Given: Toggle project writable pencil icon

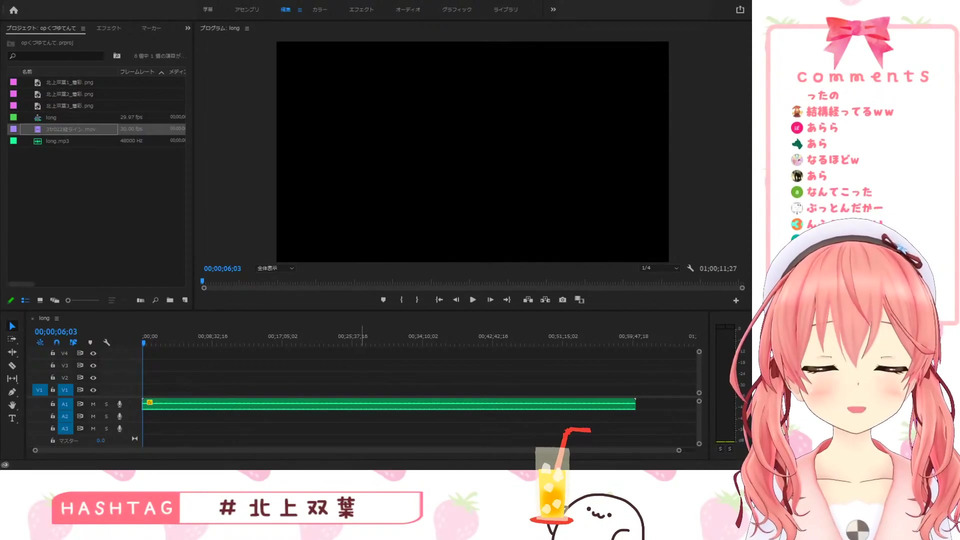Looking at the screenshot, I should [10, 300].
